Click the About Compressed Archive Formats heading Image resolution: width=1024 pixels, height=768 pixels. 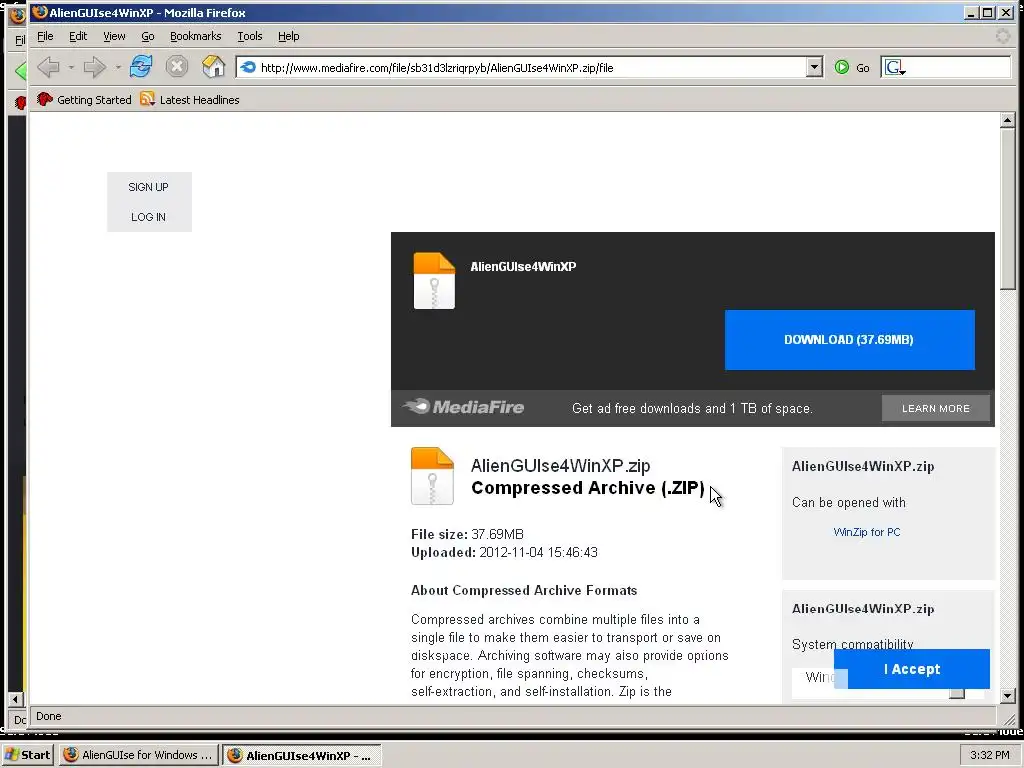524,590
